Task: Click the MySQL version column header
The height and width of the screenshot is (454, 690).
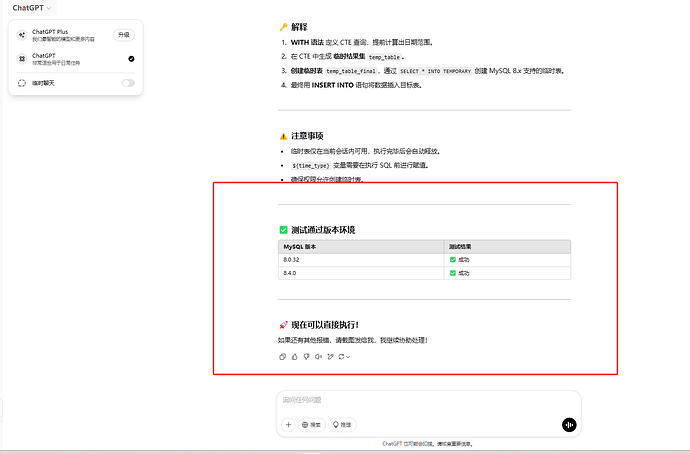Action: (x=361, y=247)
